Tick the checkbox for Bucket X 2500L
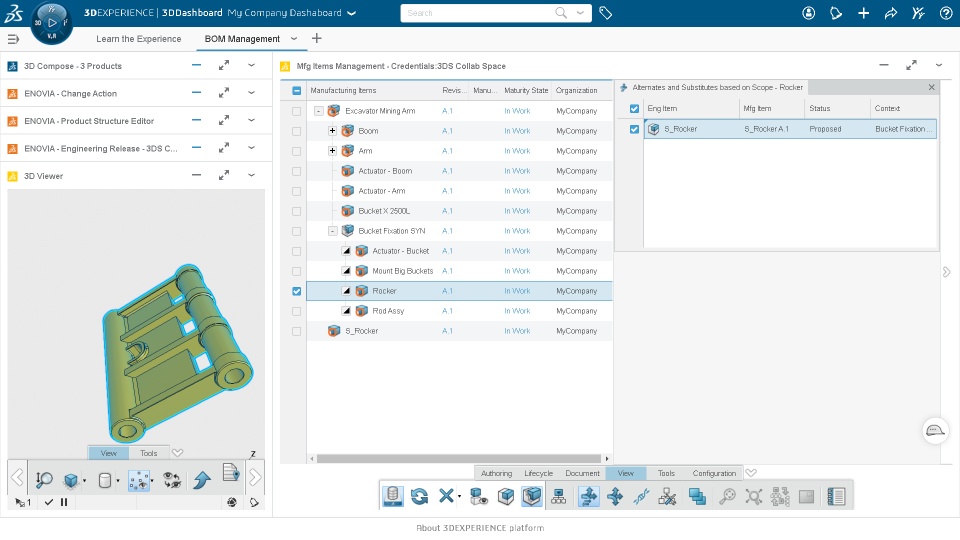Screen dimensions: 960x540 tap(296, 211)
